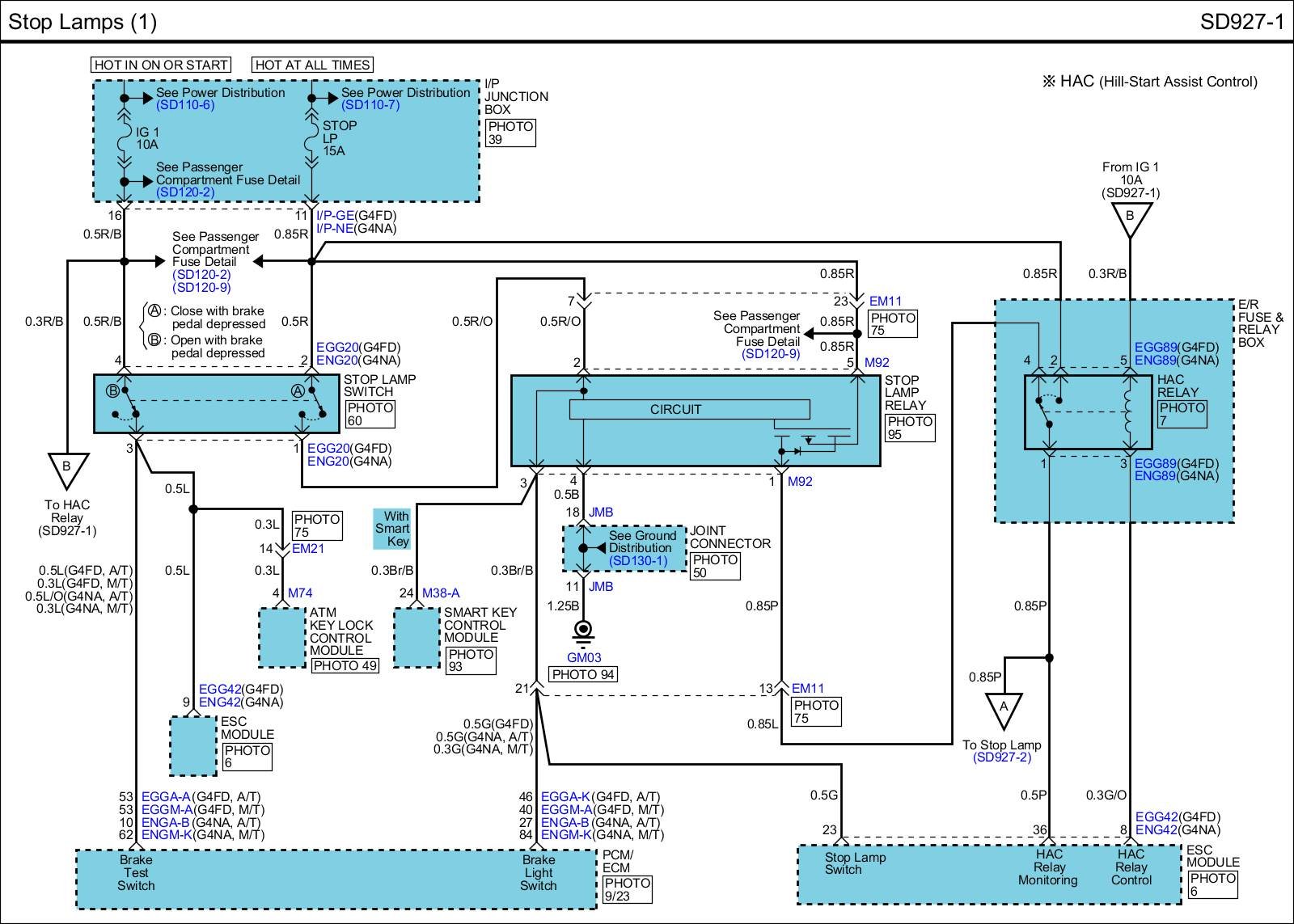Click the ATM Key Lock Control Module box
Screen dimensions: 1294x924
coord(281,637)
